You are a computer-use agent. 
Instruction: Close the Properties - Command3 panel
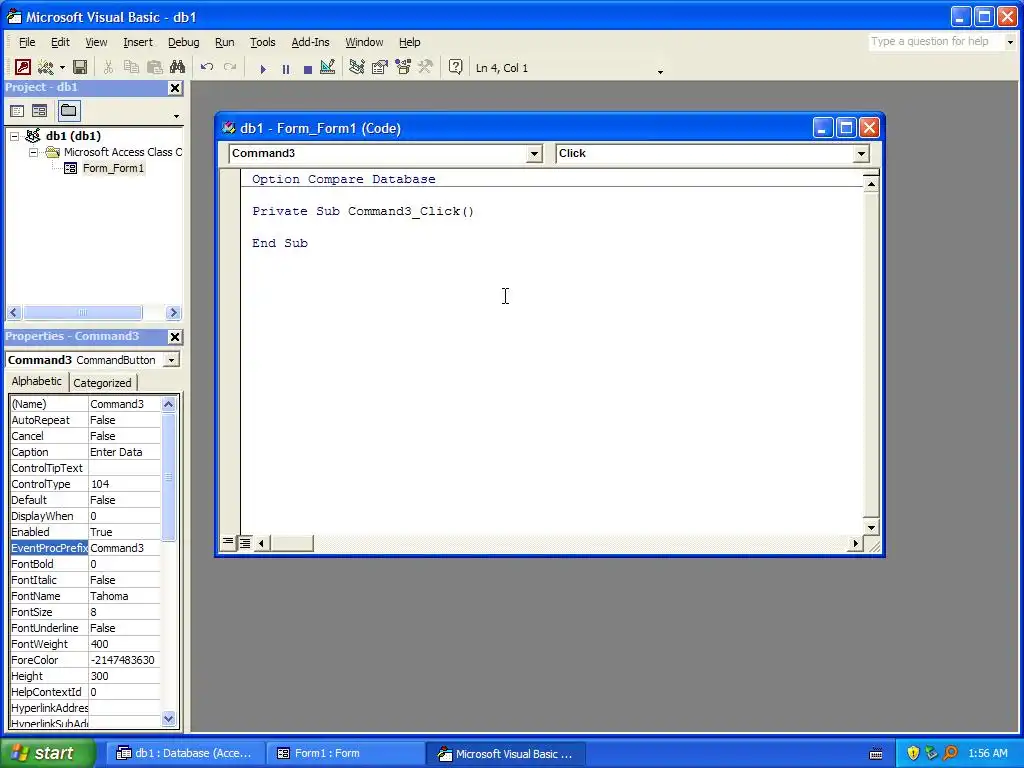[x=175, y=337]
